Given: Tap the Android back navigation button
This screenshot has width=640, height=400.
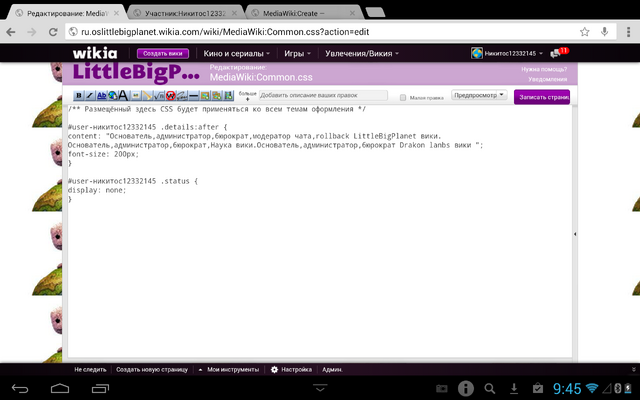Looking at the screenshot, I should (20, 388).
